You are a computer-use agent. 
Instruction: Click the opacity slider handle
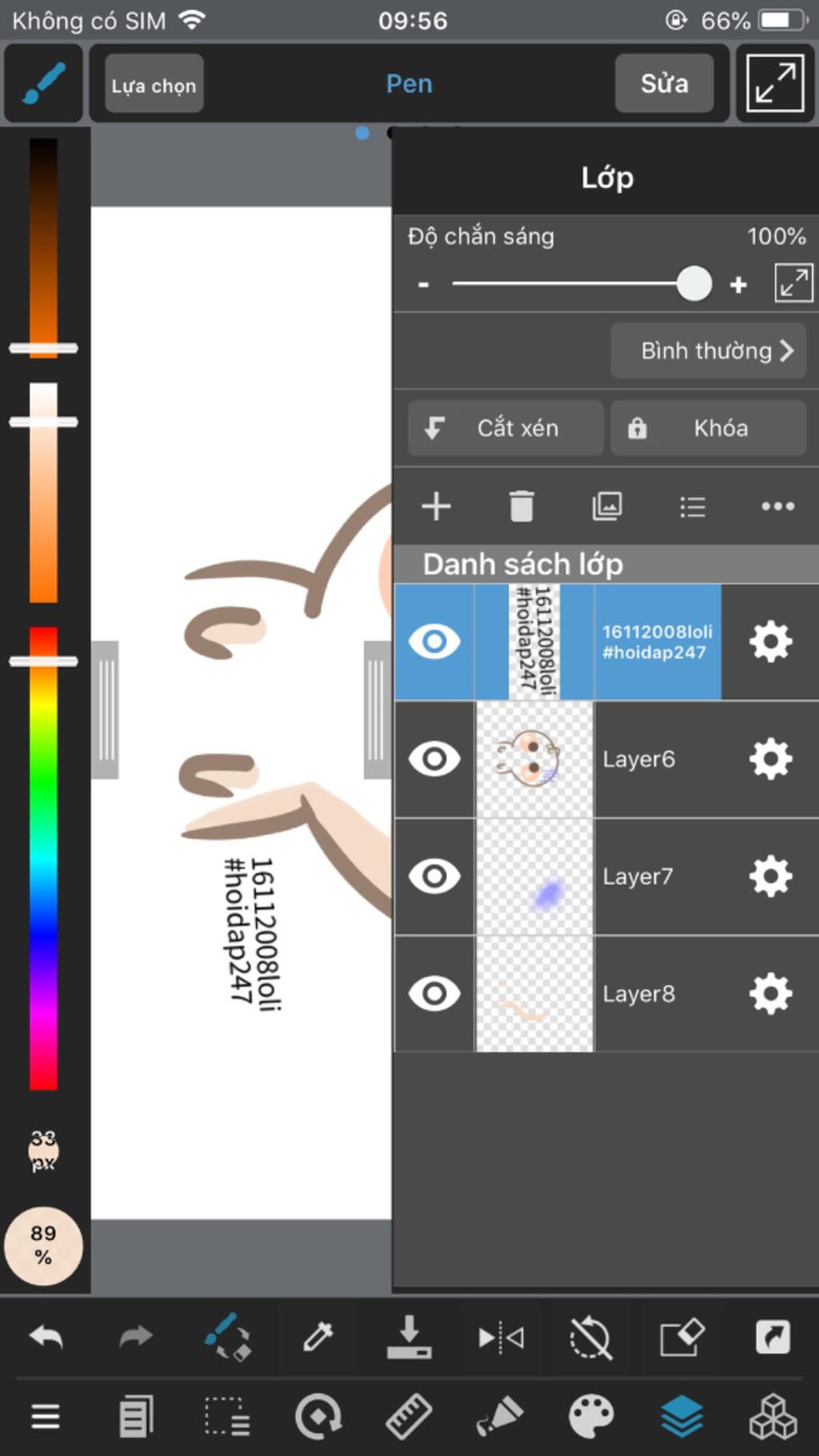pyautogui.click(x=694, y=284)
